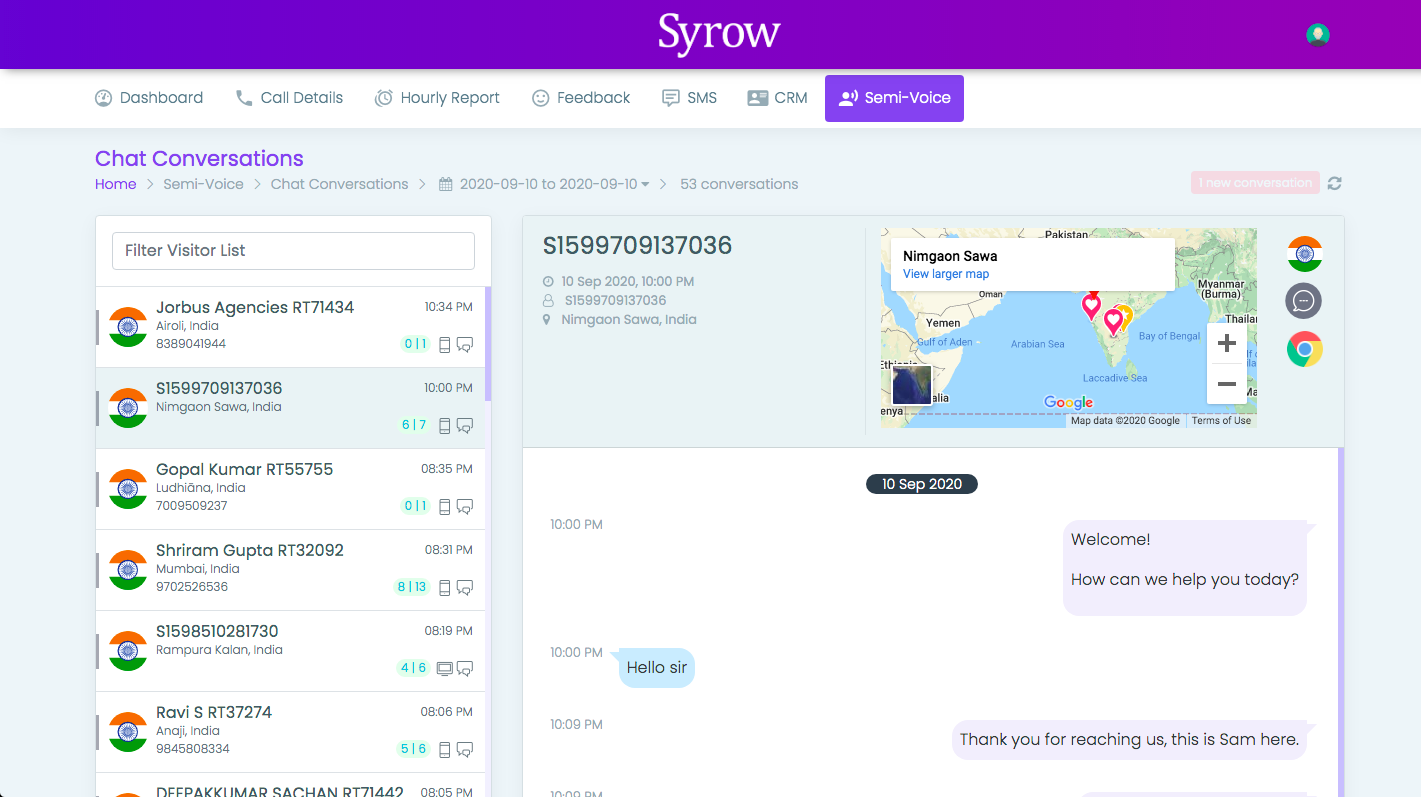Click the Thank you for reaching us message
Viewport: 1421px width, 797px height.
tap(1129, 740)
